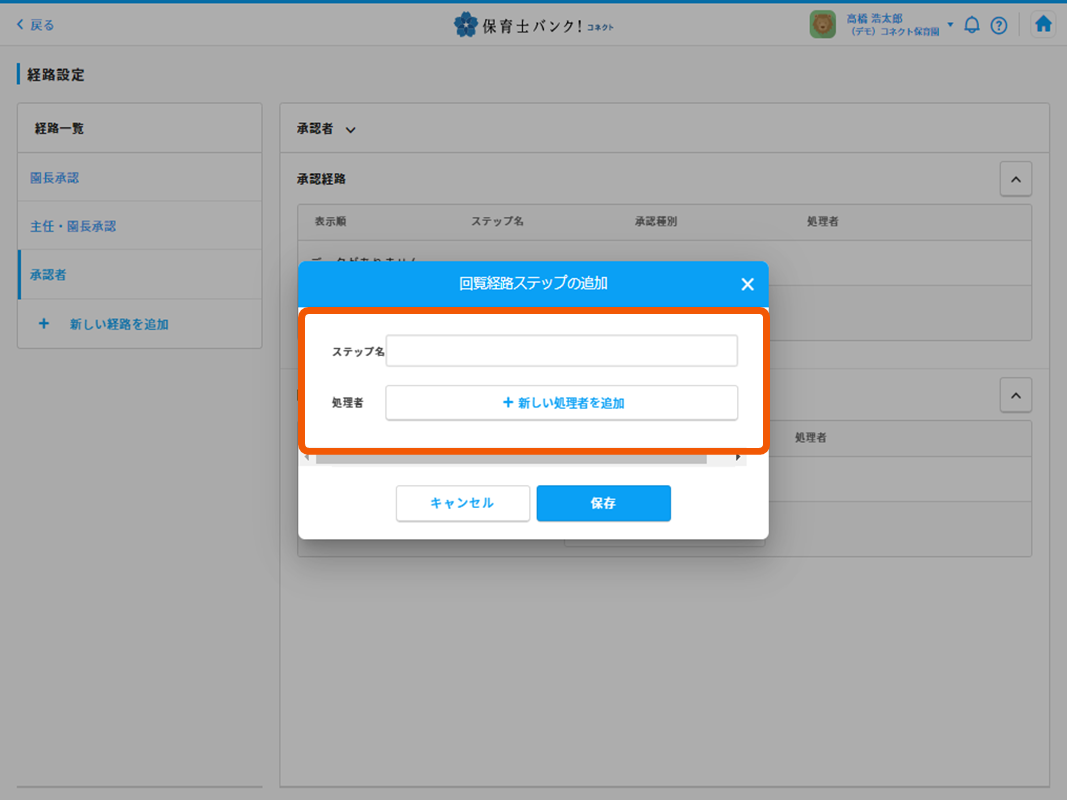Select 園長承認 in the route list
1067x800 pixels.
click(x=55, y=178)
